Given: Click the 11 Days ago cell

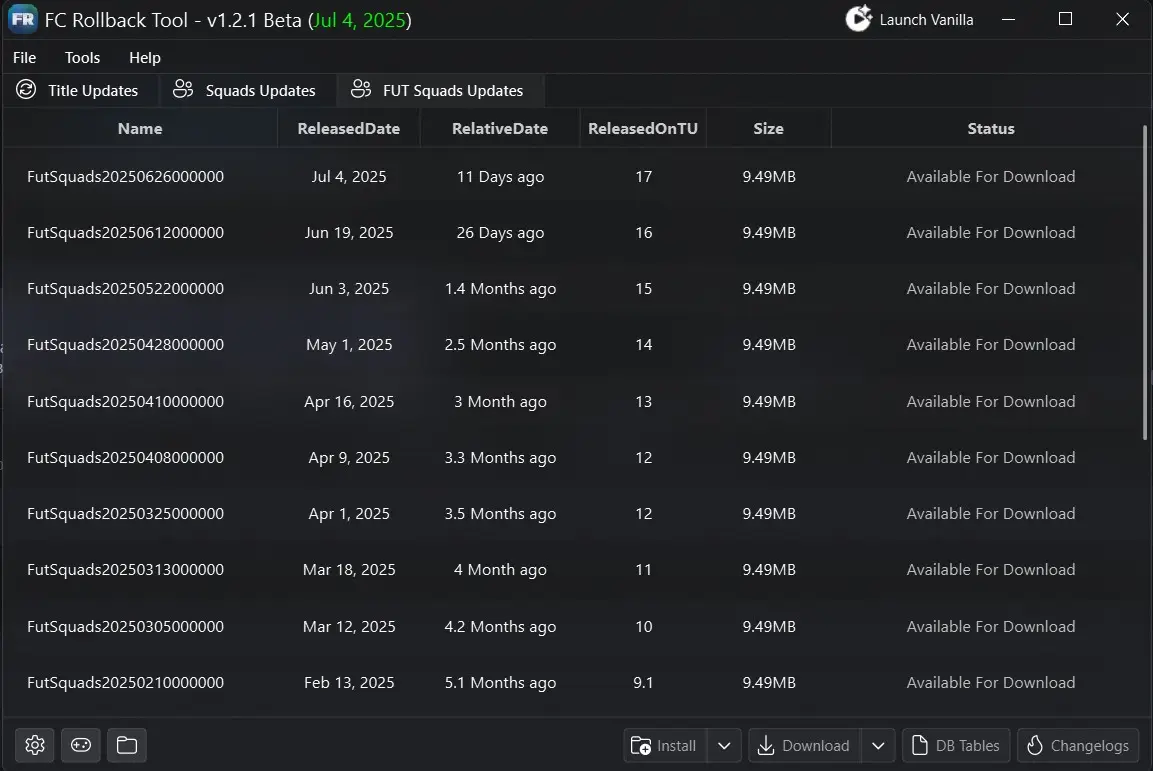Looking at the screenshot, I should pos(500,176).
